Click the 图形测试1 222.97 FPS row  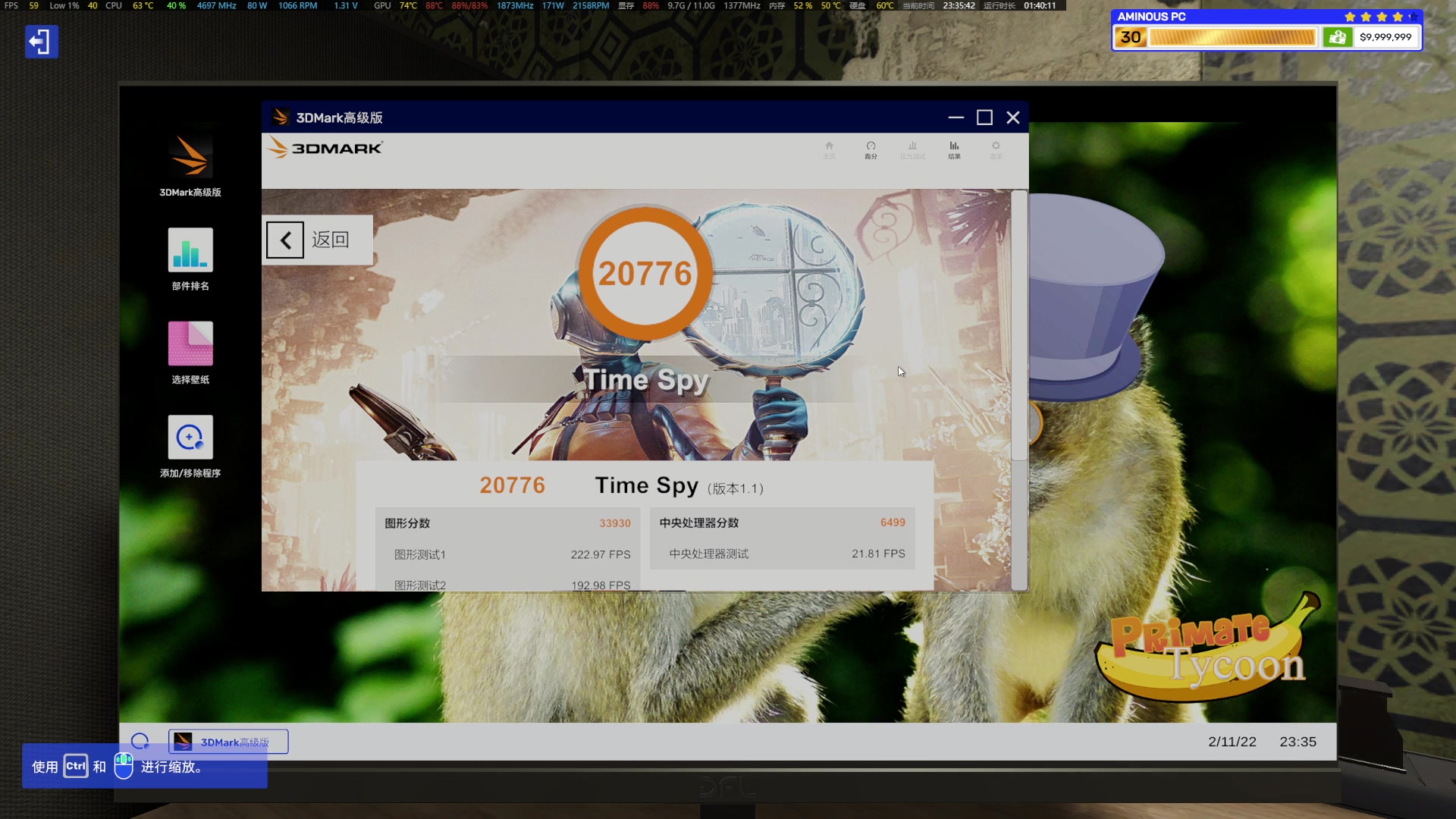pyautogui.click(x=507, y=554)
